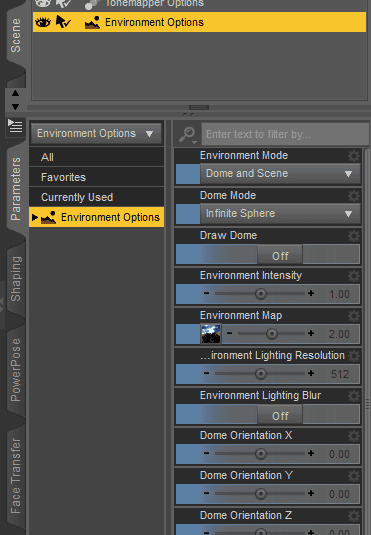Click the Environment Intensity slider handle
The height and width of the screenshot is (535, 371).
tap(261, 294)
